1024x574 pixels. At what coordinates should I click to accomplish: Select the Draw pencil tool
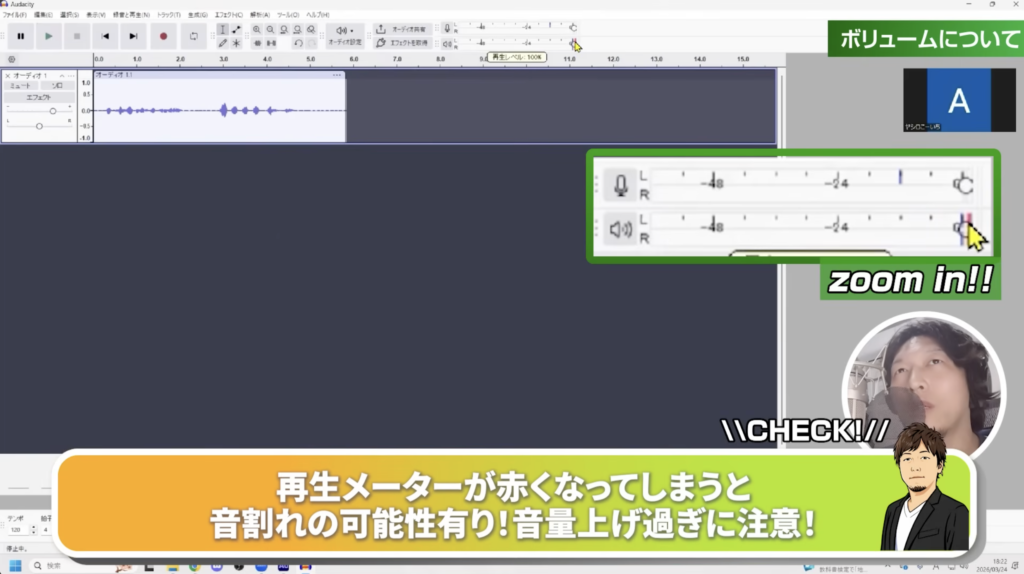coord(222,43)
